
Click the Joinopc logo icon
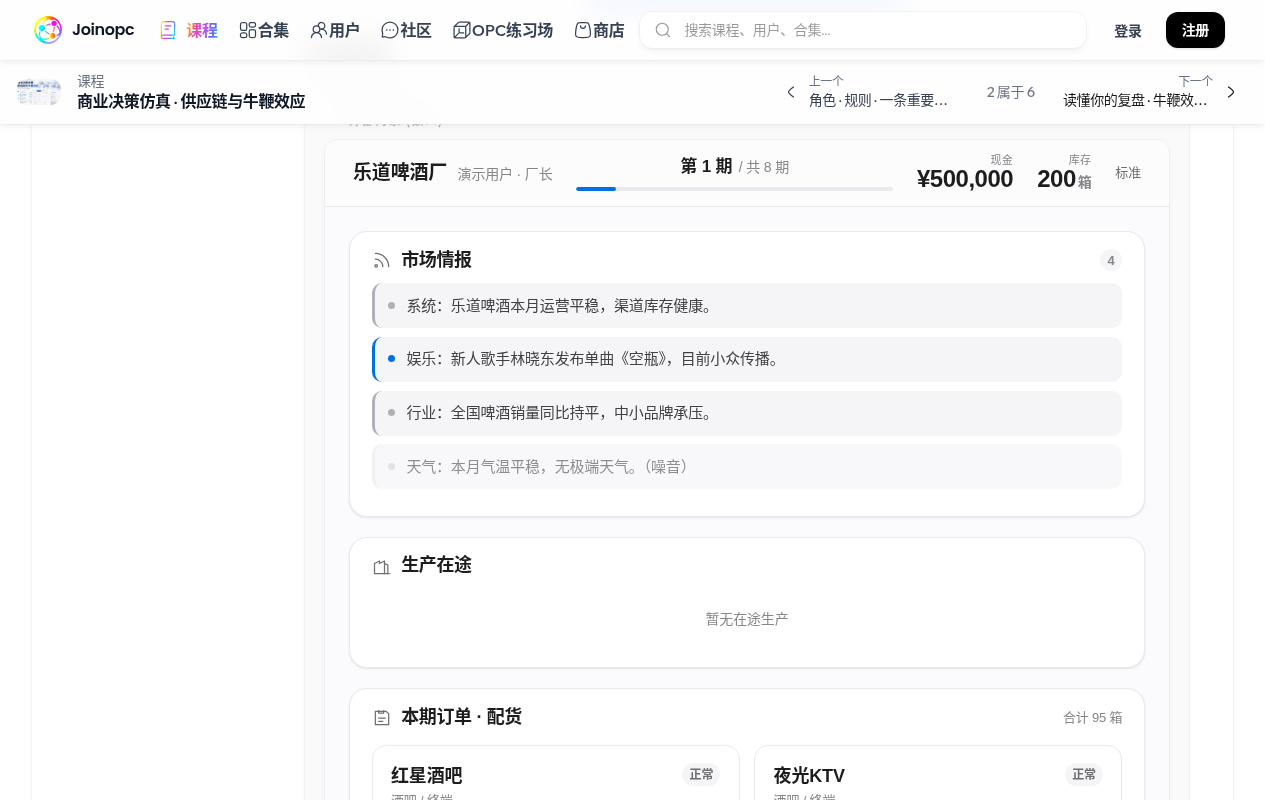point(48,30)
